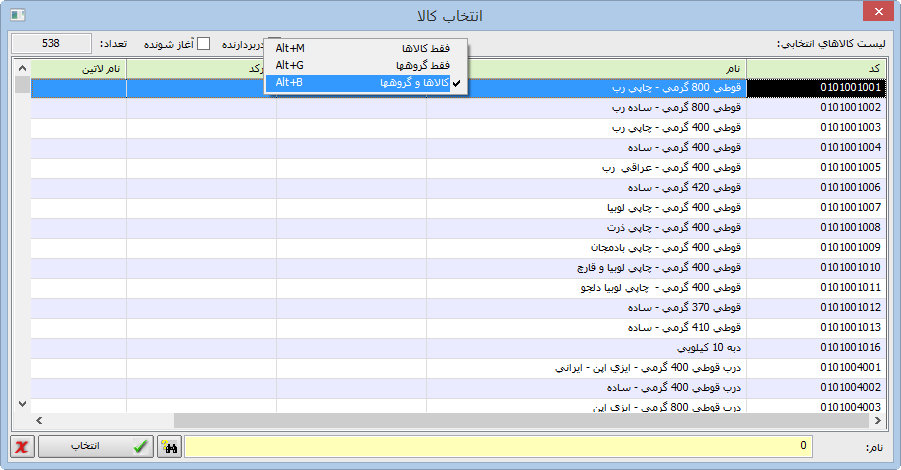Select code cell 0101001010

(816, 268)
